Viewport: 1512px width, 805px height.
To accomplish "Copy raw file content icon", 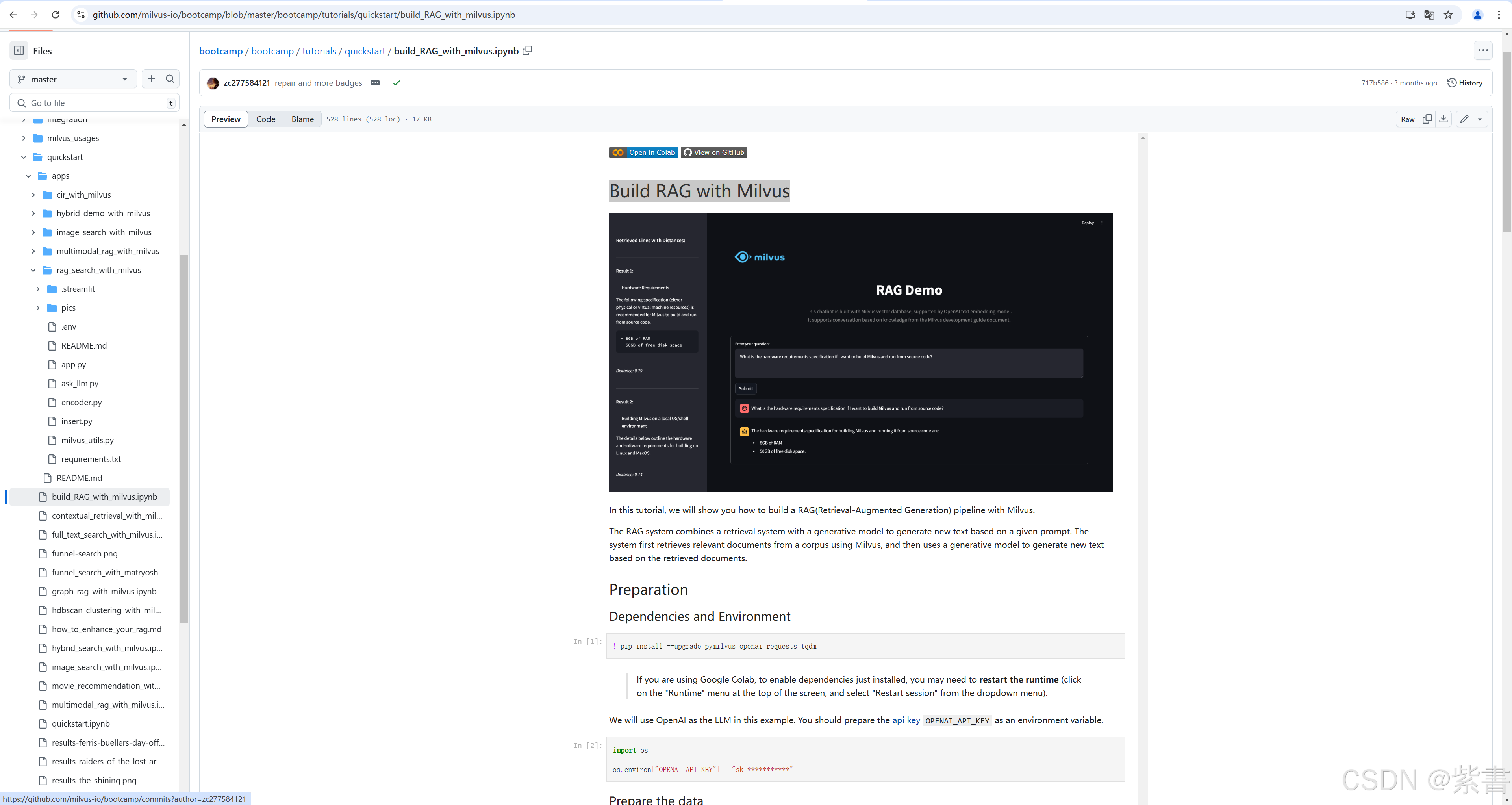I will coord(1427,119).
